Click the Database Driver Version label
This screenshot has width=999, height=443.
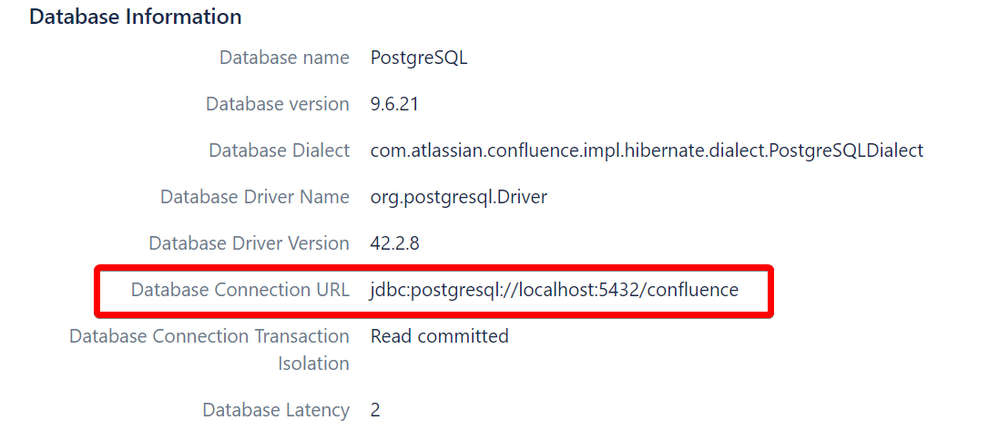pyautogui.click(x=249, y=243)
